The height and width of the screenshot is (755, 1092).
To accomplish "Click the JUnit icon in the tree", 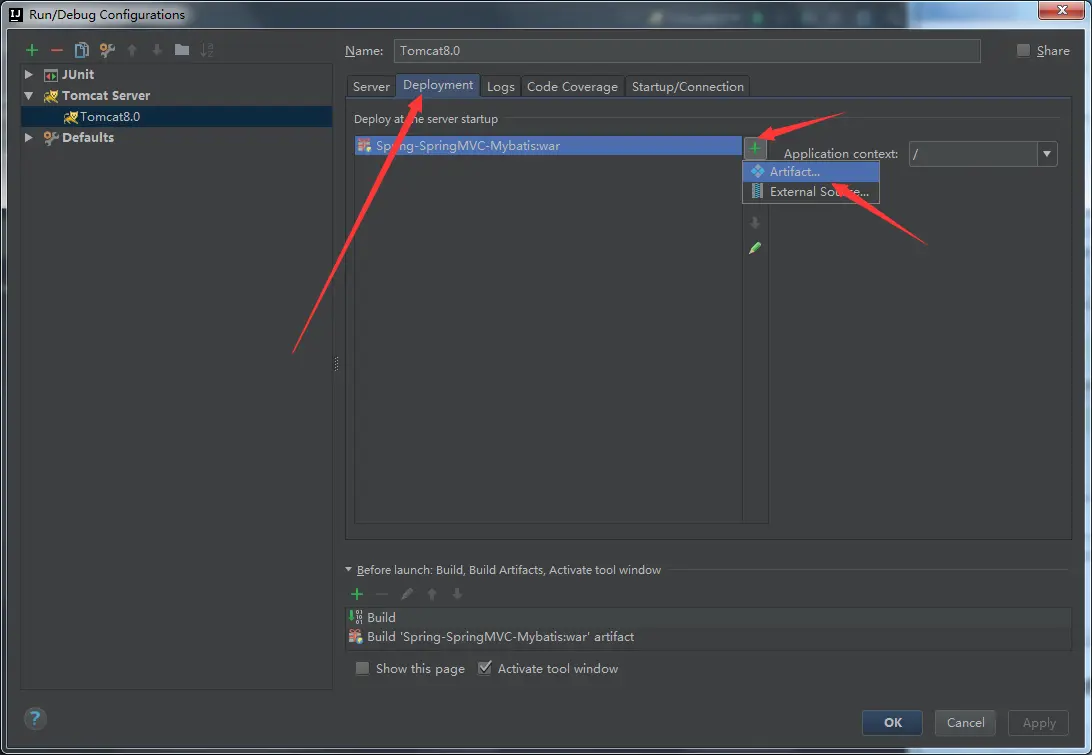I will [51, 75].
